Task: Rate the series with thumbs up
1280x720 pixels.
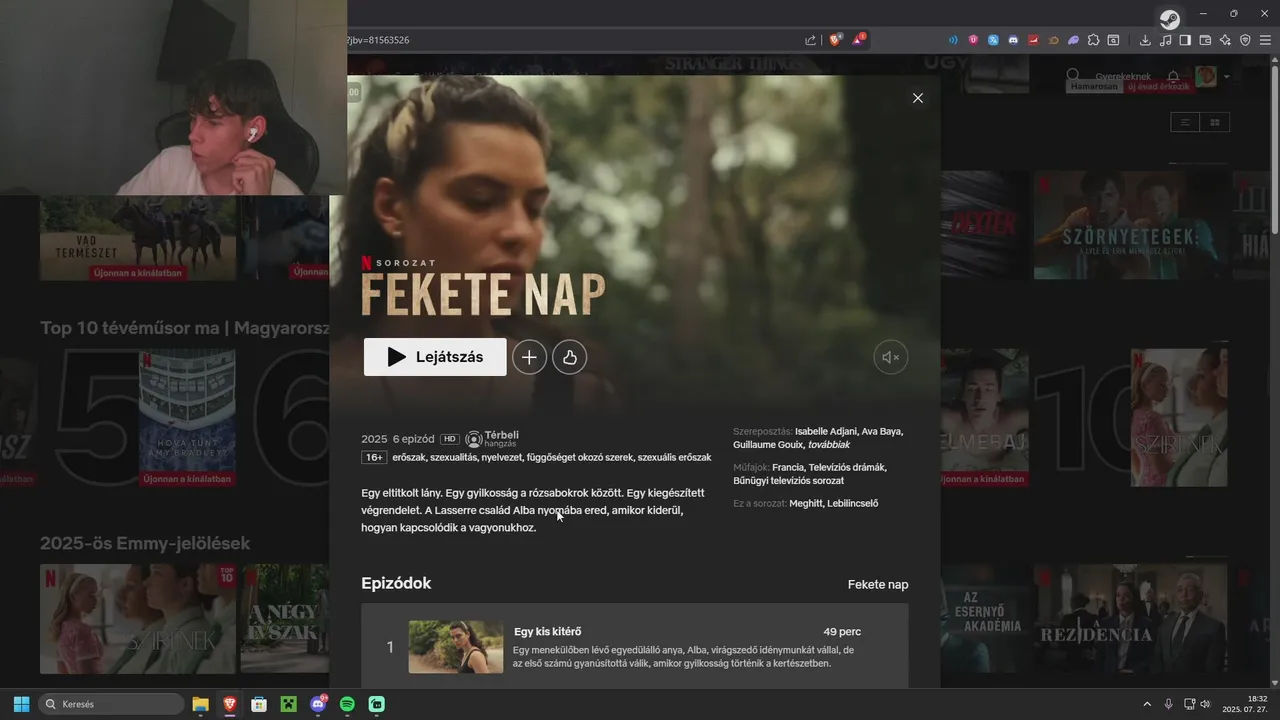Action: click(x=569, y=357)
